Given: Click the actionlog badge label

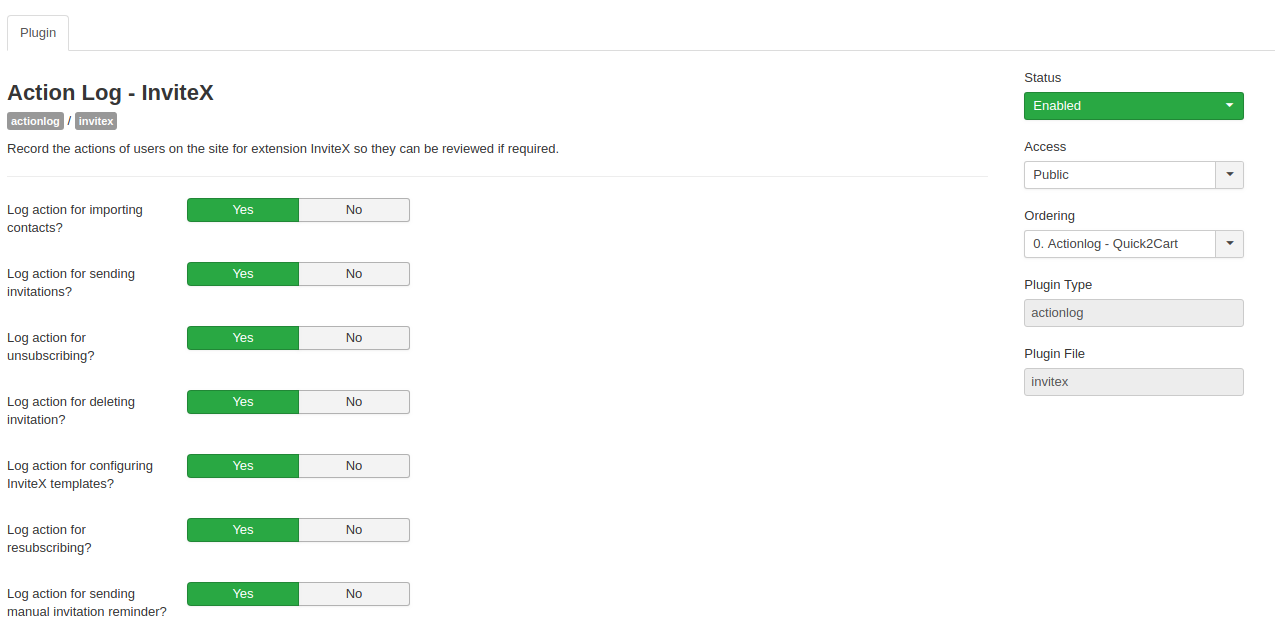Looking at the screenshot, I should [x=35, y=121].
